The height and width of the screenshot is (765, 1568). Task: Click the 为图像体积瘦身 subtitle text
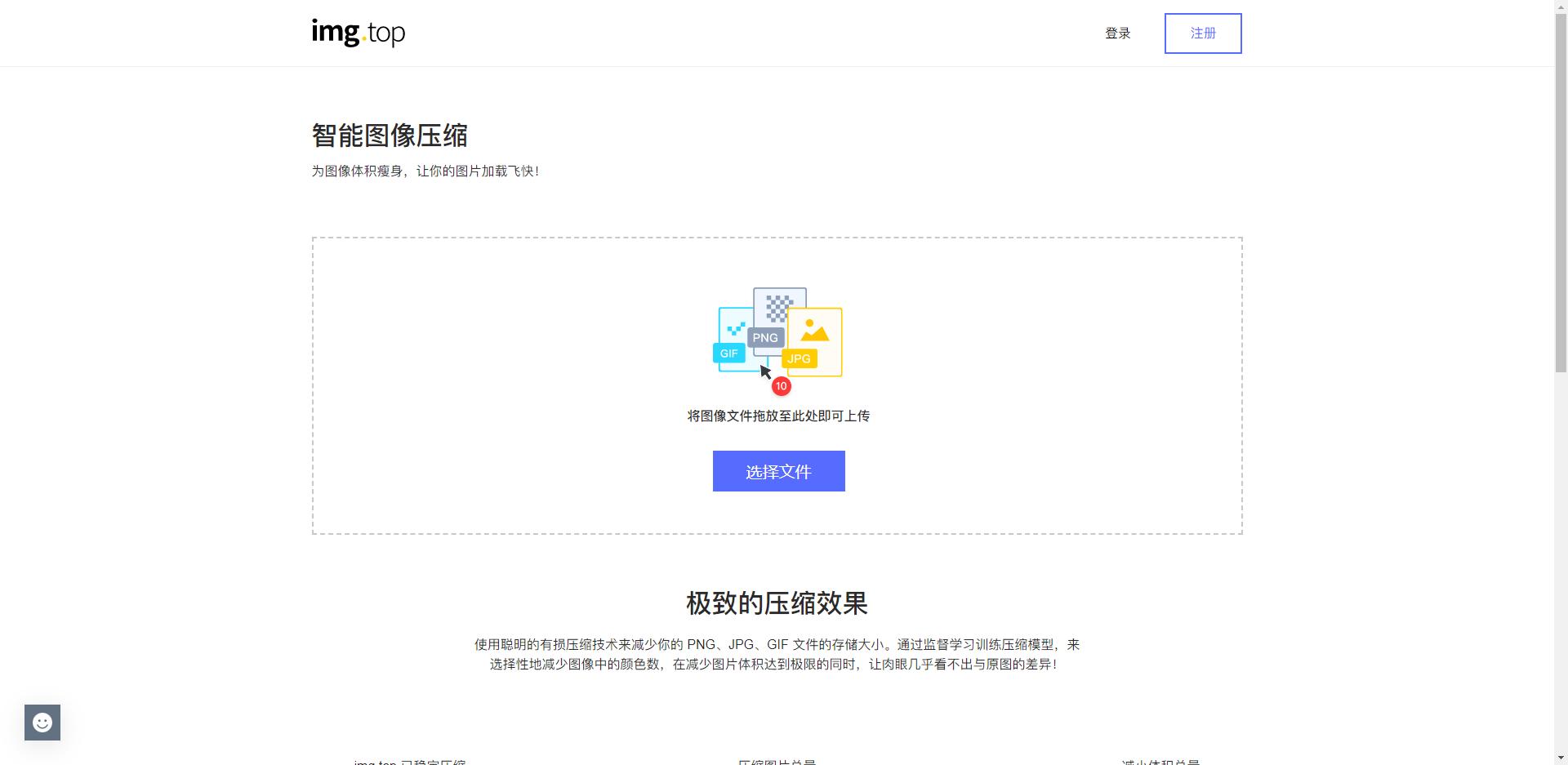coord(425,171)
